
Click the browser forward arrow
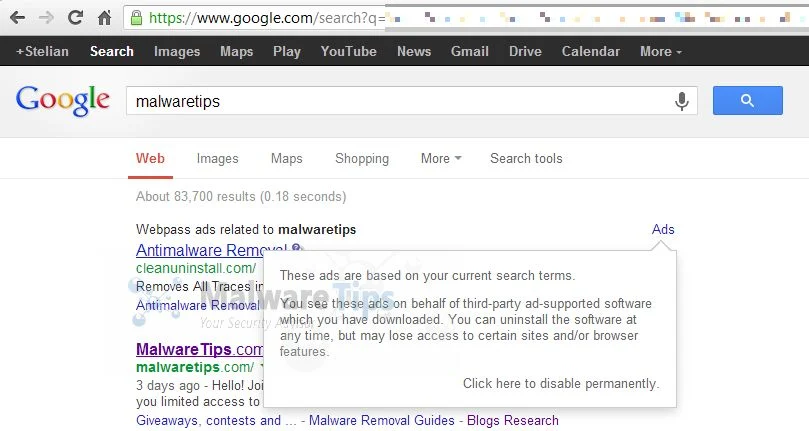46,18
